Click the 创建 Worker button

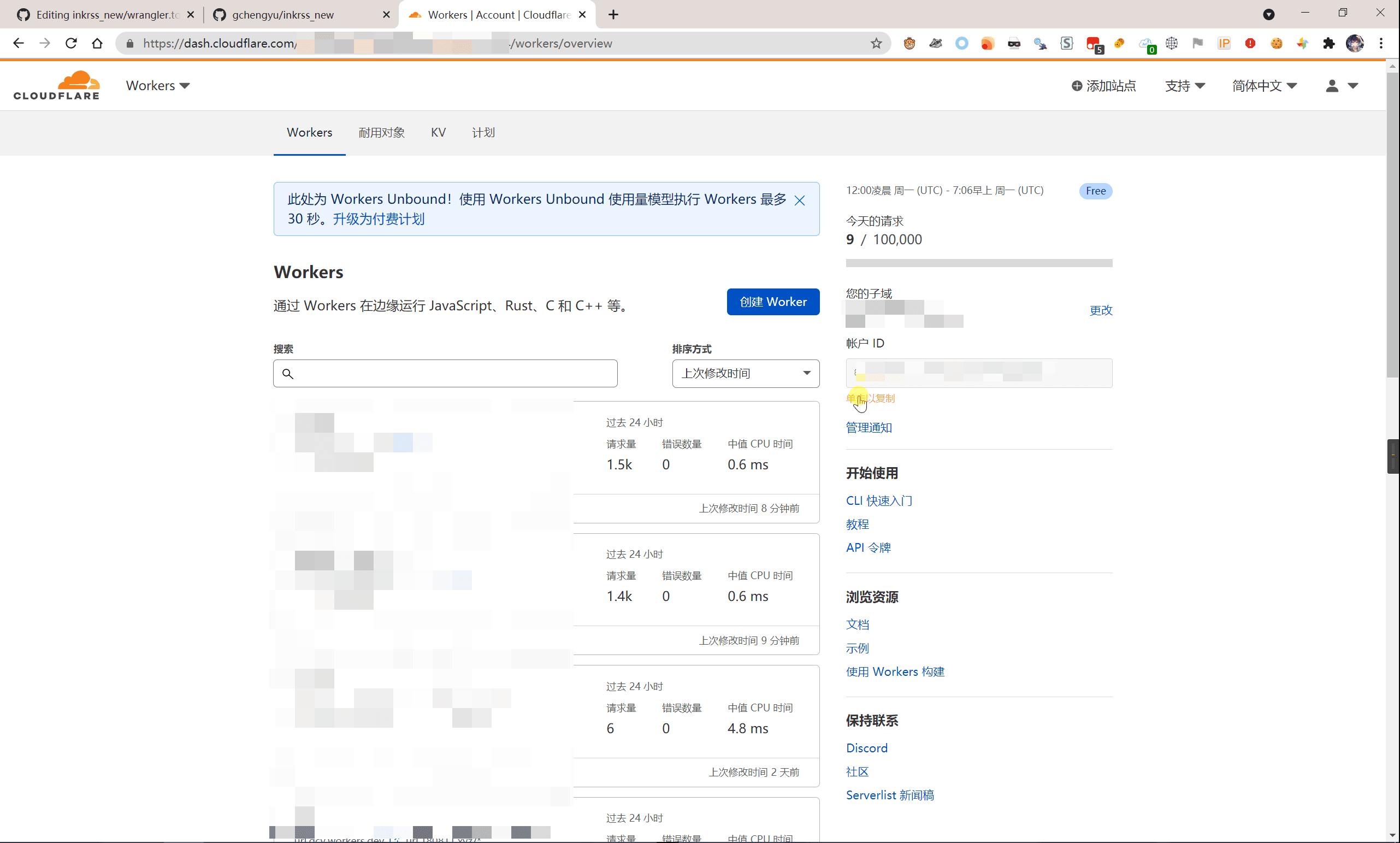point(773,302)
